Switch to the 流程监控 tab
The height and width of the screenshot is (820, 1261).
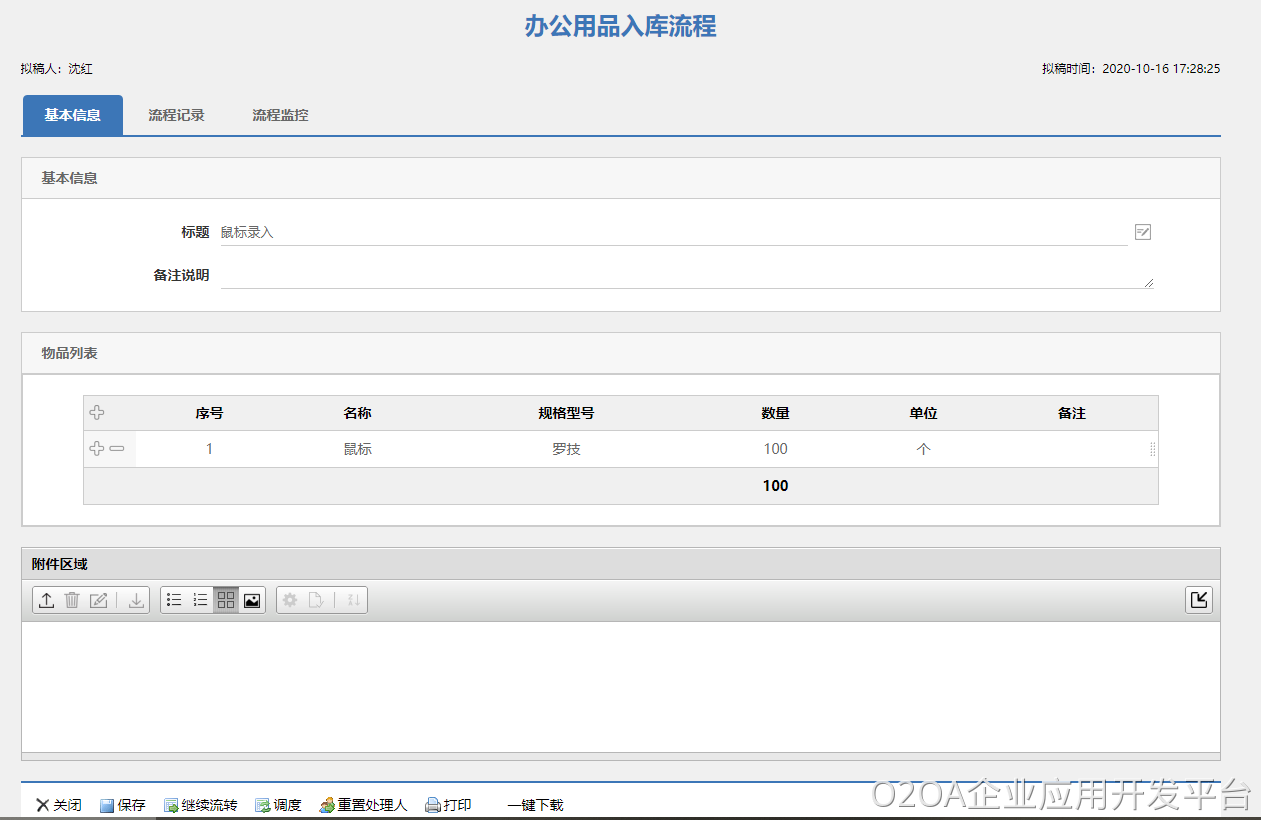point(280,115)
